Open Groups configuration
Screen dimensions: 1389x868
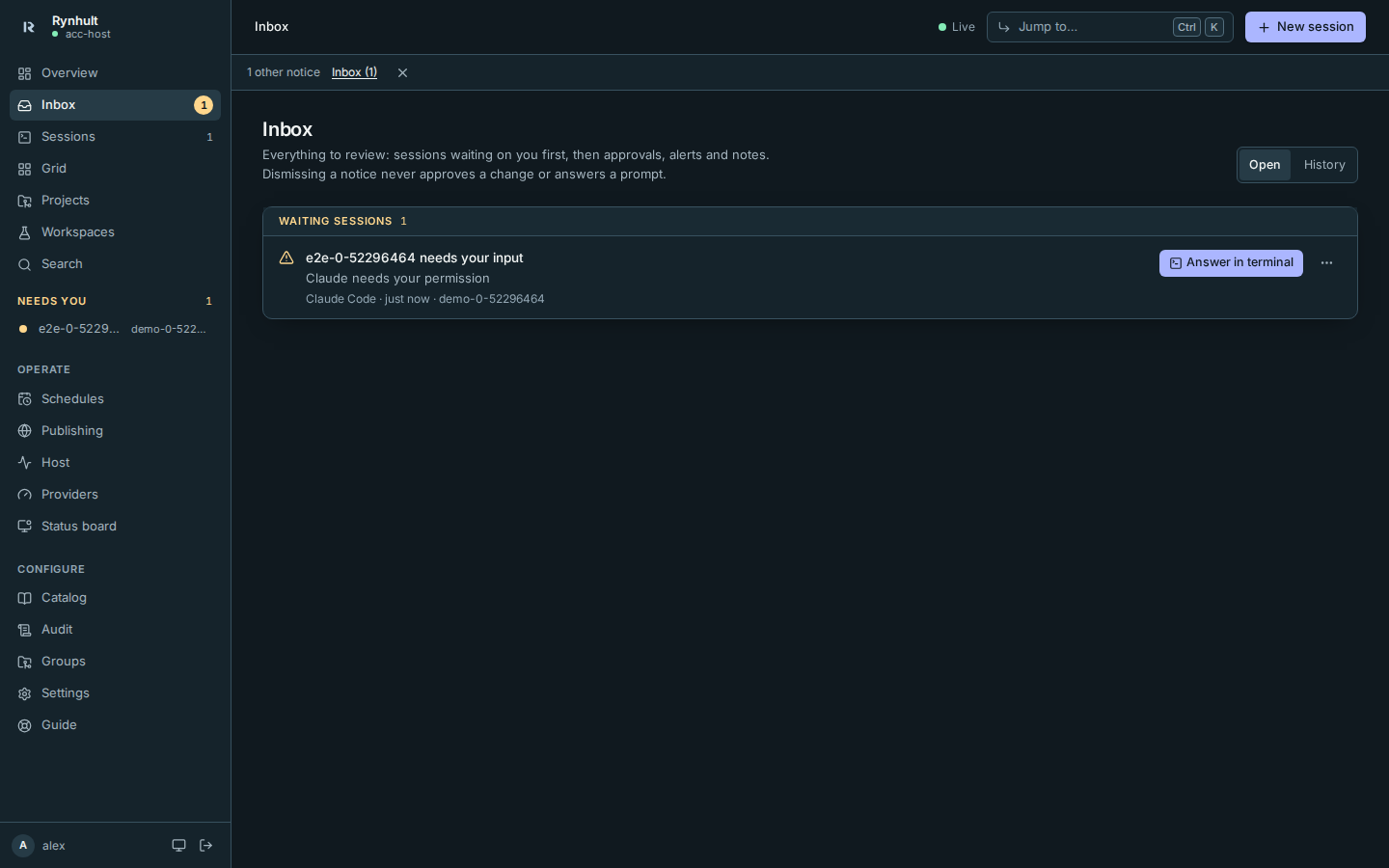pos(115,662)
